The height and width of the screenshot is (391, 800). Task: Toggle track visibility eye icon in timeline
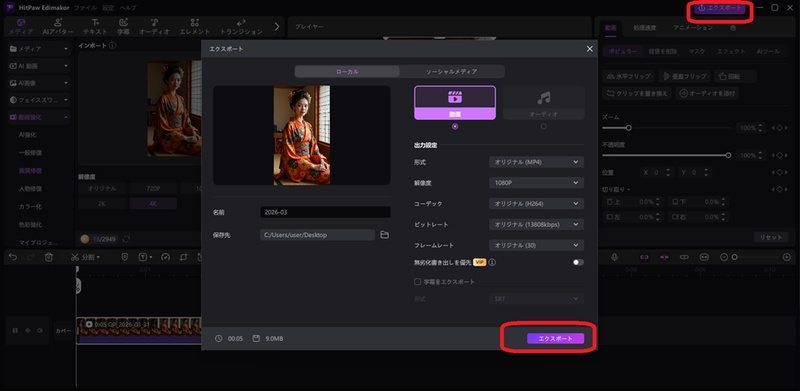click(27, 330)
